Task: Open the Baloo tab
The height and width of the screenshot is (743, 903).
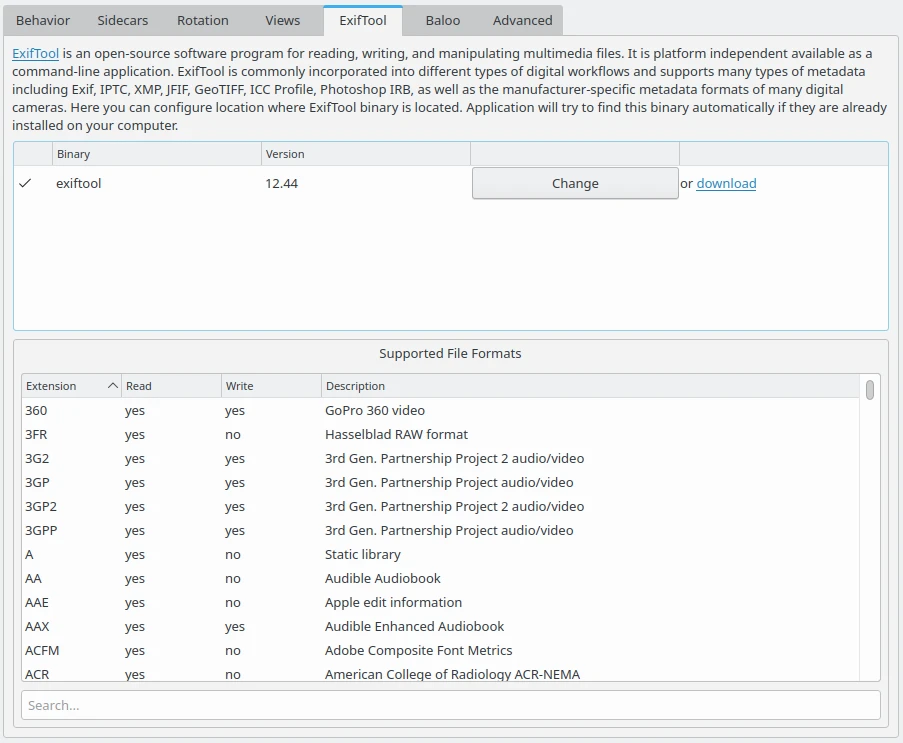Action: (443, 20)
